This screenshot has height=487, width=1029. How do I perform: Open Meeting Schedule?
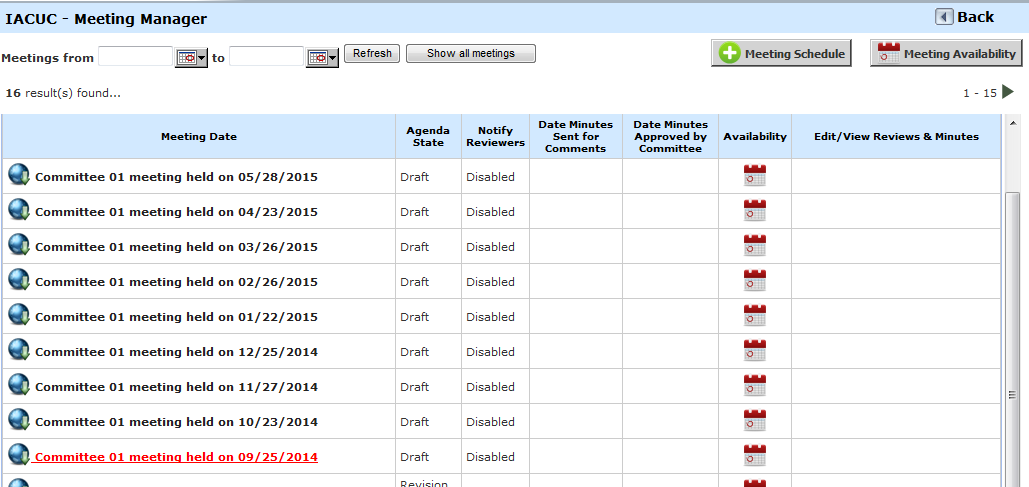[782, 54]
